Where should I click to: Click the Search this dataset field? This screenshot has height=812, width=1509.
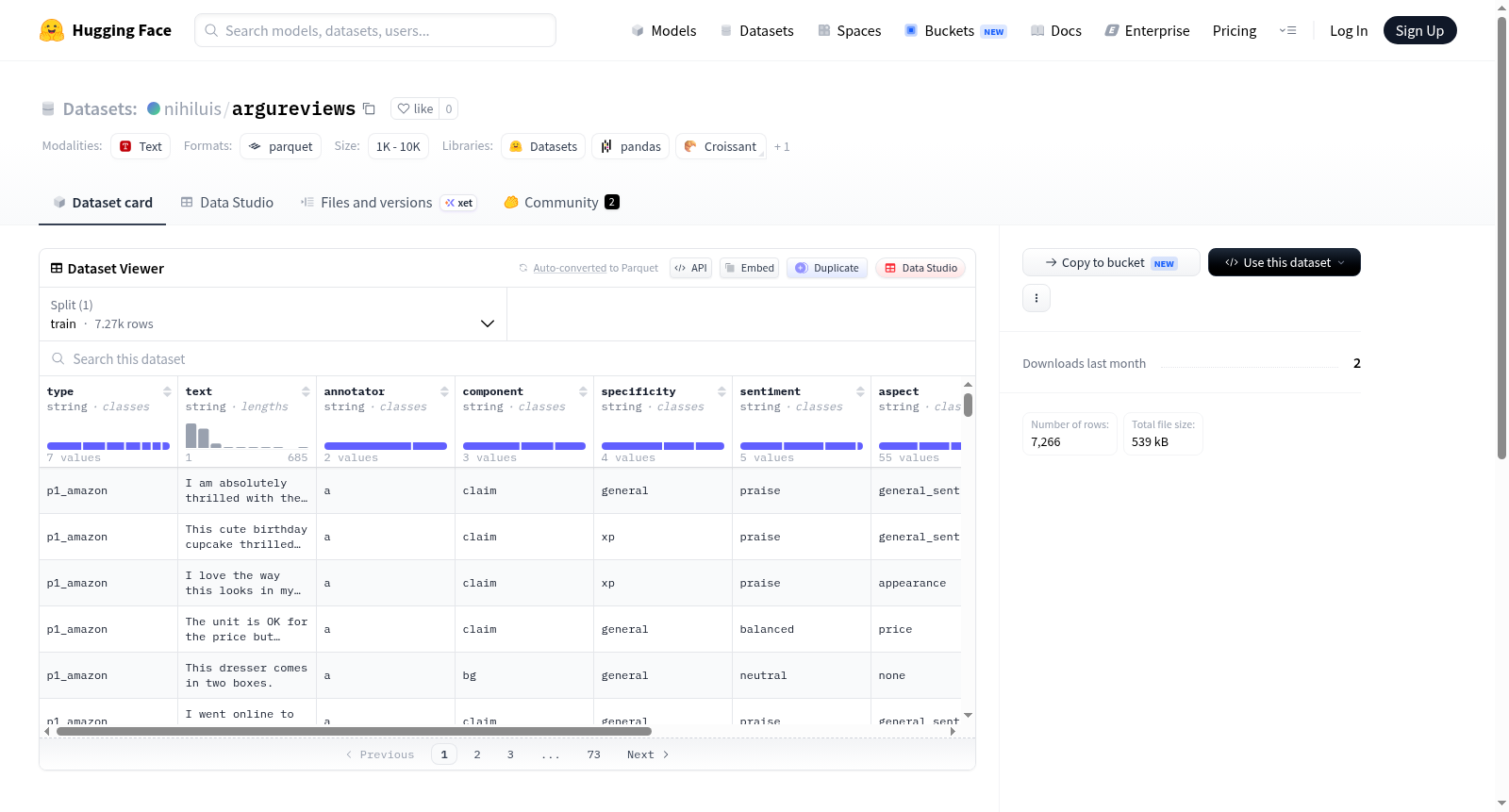pos(507,358)
